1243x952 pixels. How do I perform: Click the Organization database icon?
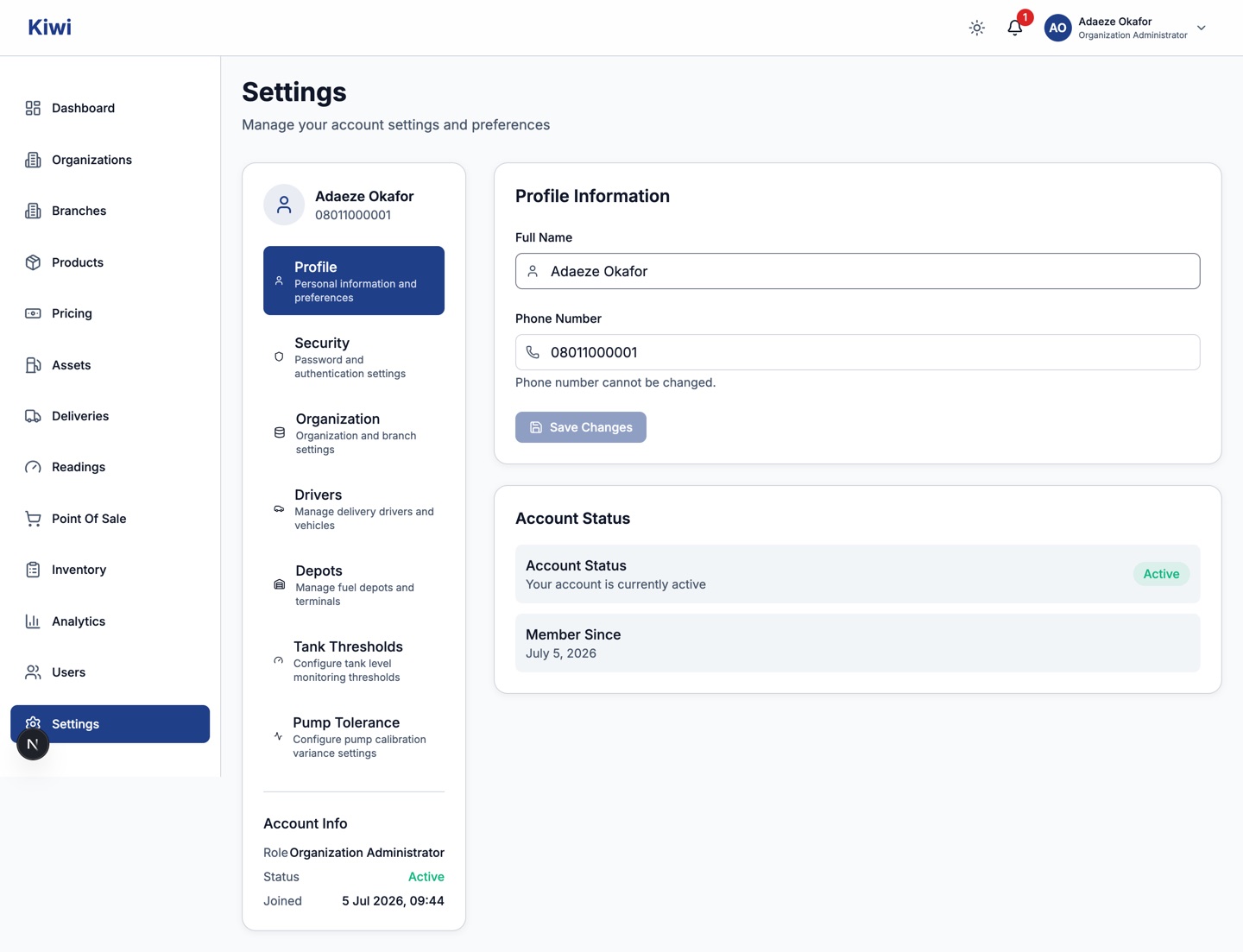(280, 432)
